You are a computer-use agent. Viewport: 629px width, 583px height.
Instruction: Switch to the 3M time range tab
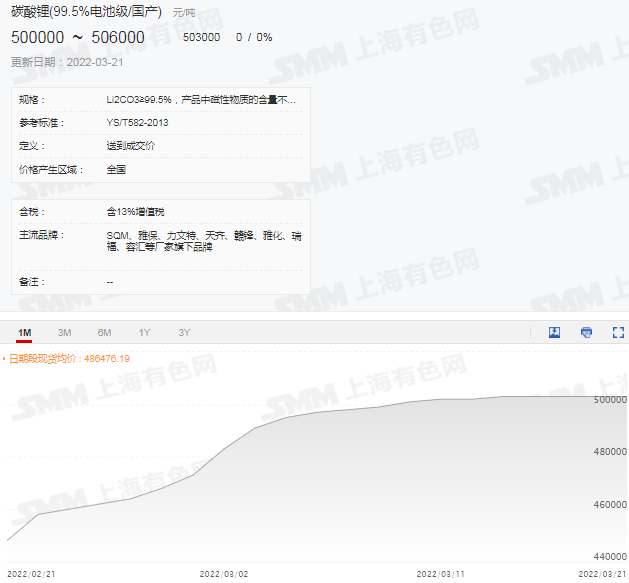(x=64, y=332)
